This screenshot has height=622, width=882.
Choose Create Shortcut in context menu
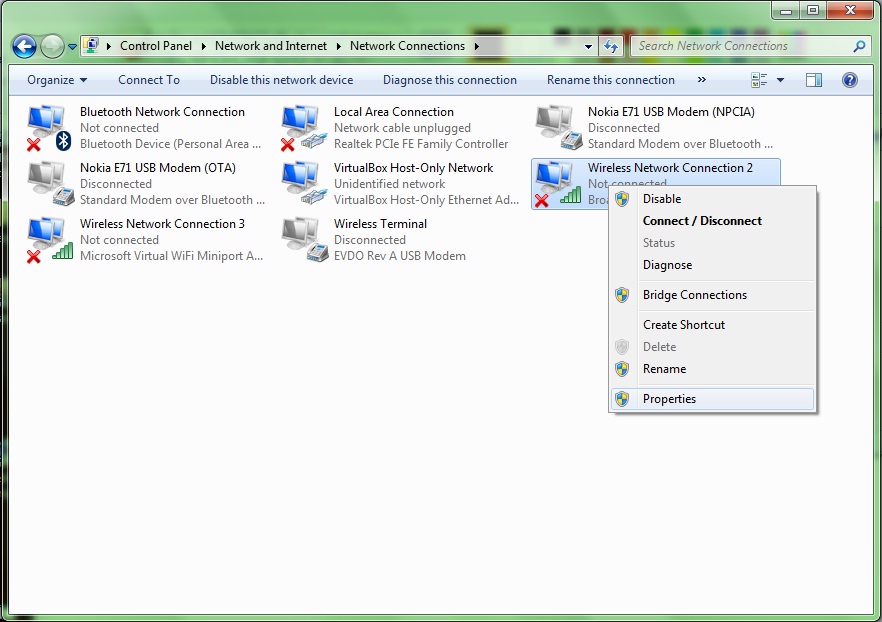(x=712, y=324)
